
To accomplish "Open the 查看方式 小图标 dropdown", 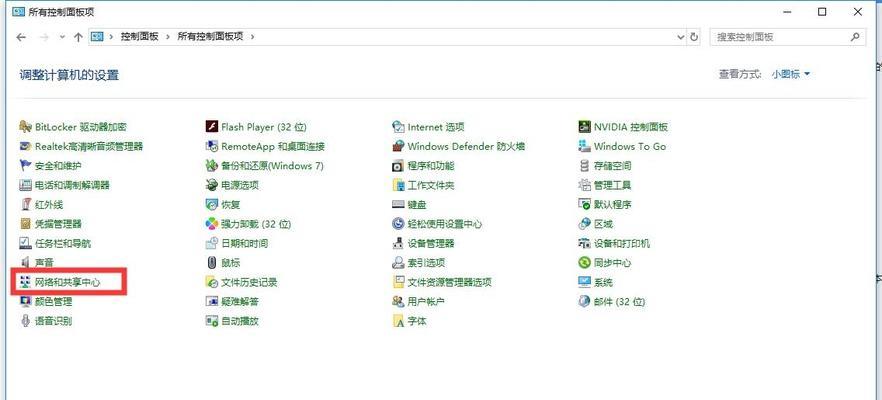I will (791, 74).
